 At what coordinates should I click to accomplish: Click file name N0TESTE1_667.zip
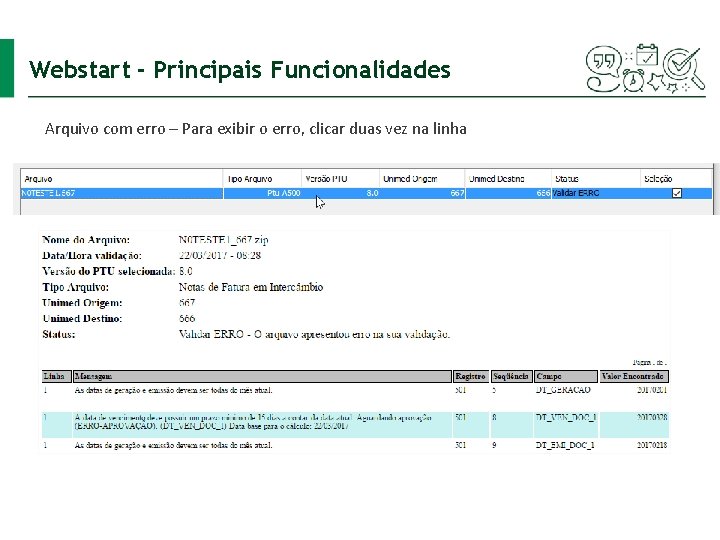[224, 240]
